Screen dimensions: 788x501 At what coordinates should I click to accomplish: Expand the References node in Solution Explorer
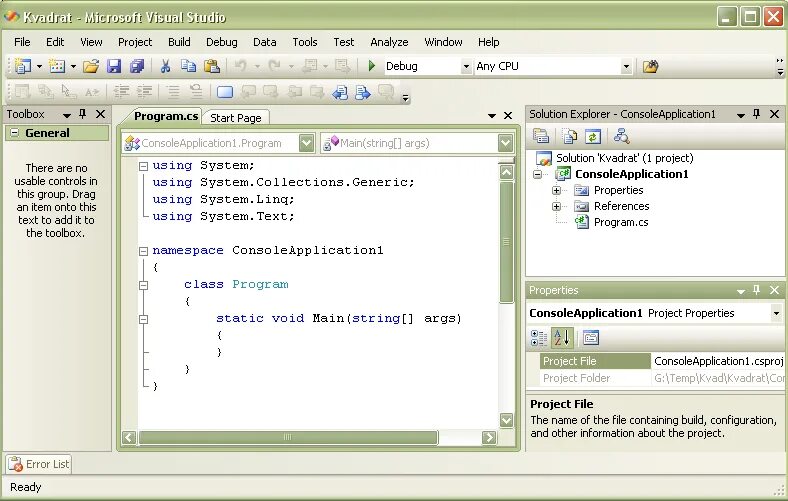tap(556, 207)
